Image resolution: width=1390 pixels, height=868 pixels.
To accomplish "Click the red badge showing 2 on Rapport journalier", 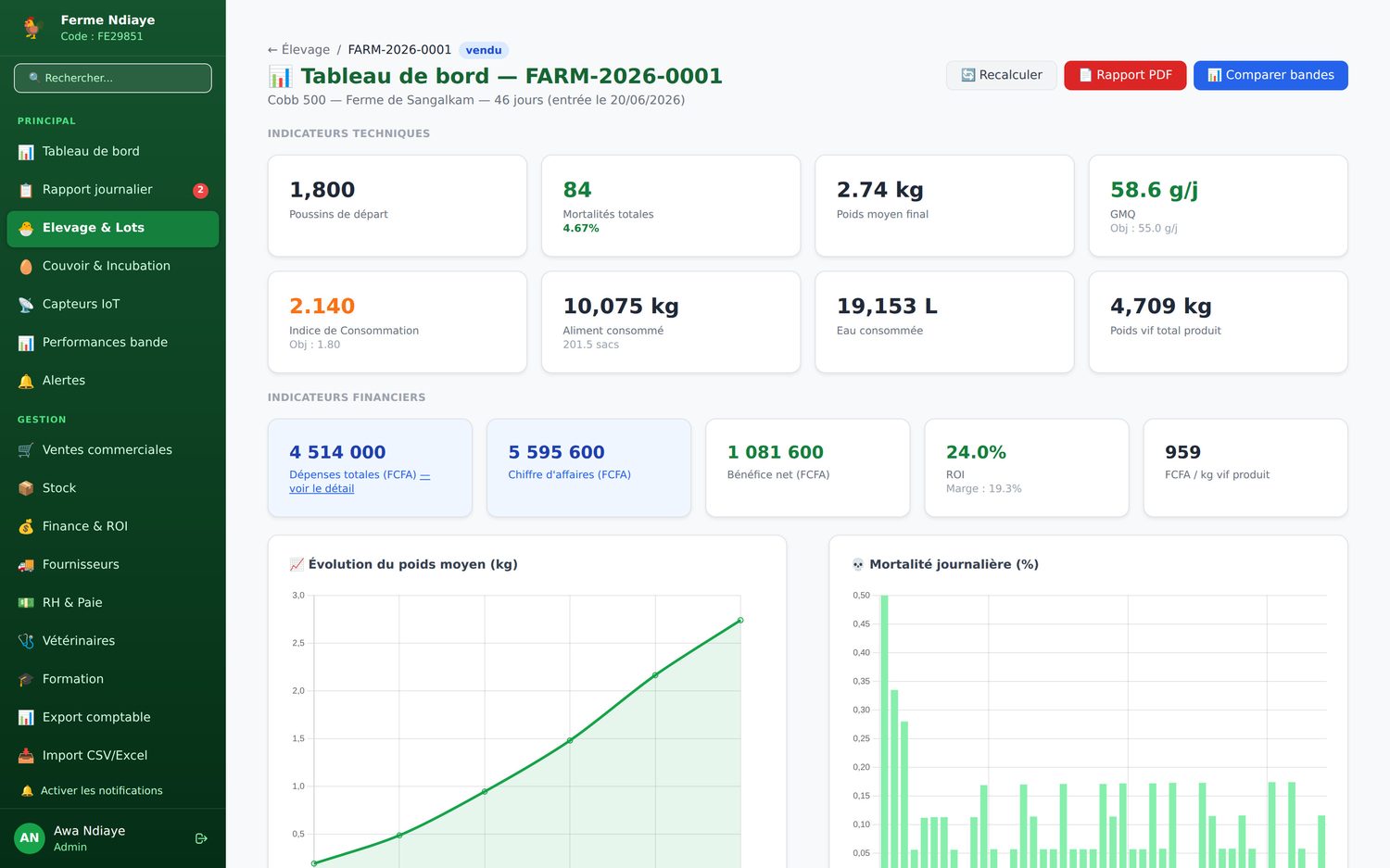I will pos(200,190).
